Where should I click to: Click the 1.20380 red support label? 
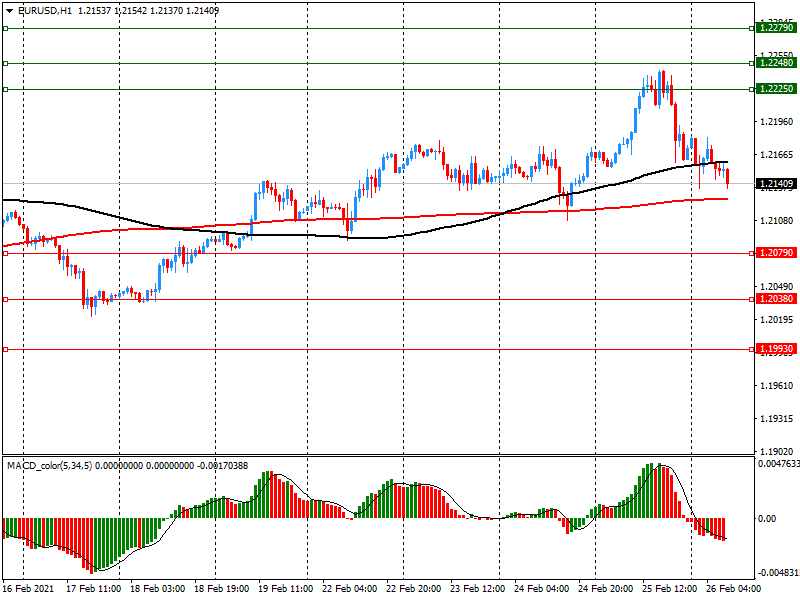click(776, 299)
